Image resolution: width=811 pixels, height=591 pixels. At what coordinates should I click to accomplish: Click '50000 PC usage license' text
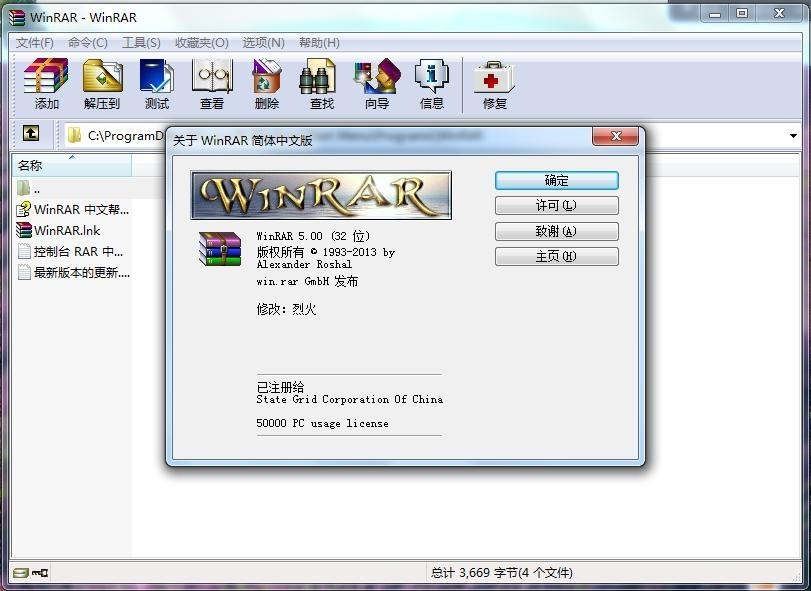point(322,423)
